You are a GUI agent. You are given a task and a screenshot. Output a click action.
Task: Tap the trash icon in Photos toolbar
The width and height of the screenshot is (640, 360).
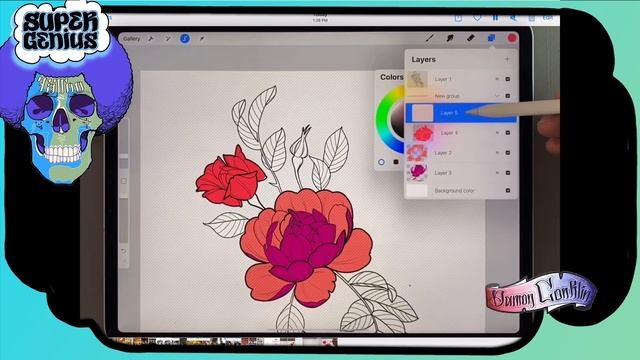click(531, 18)
